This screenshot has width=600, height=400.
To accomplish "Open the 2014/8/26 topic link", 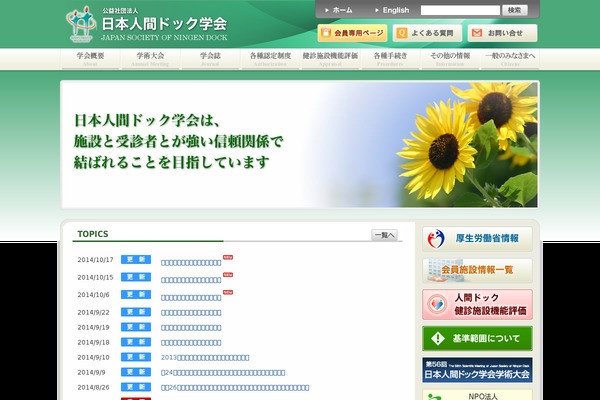I will tap(235, 388).
